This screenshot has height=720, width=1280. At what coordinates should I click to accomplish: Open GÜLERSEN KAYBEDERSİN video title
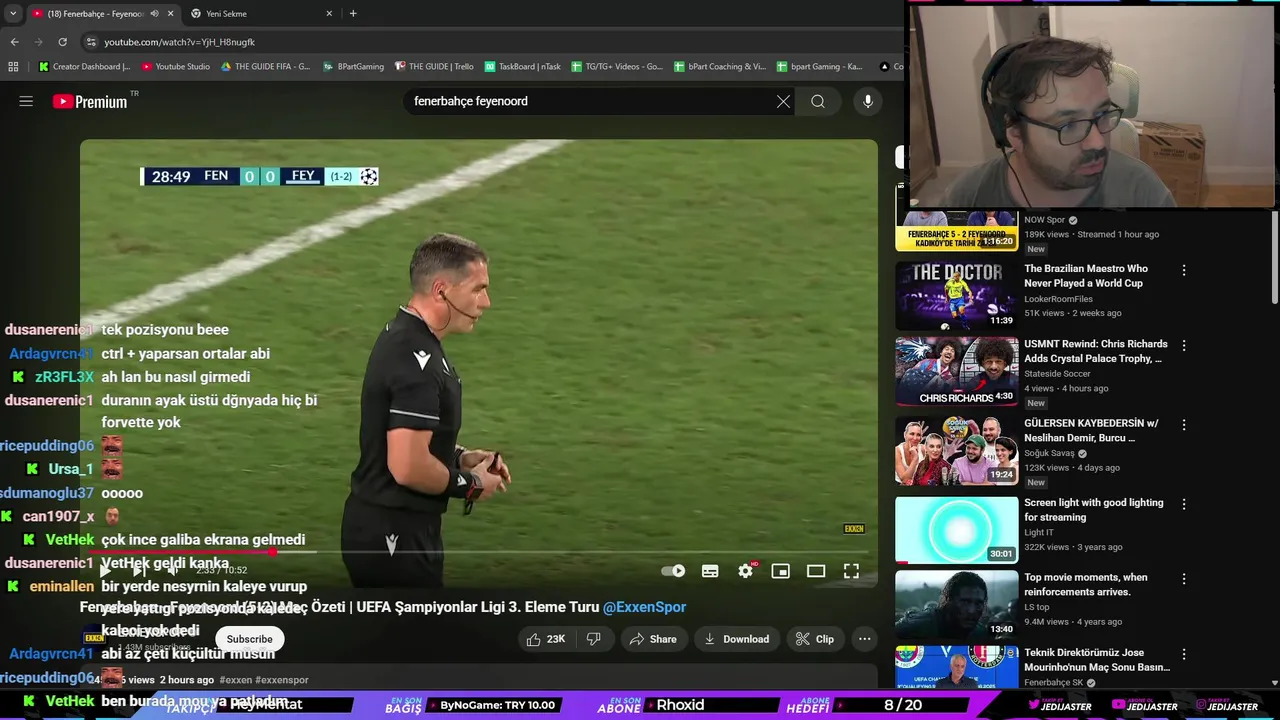coord(1091,430)
